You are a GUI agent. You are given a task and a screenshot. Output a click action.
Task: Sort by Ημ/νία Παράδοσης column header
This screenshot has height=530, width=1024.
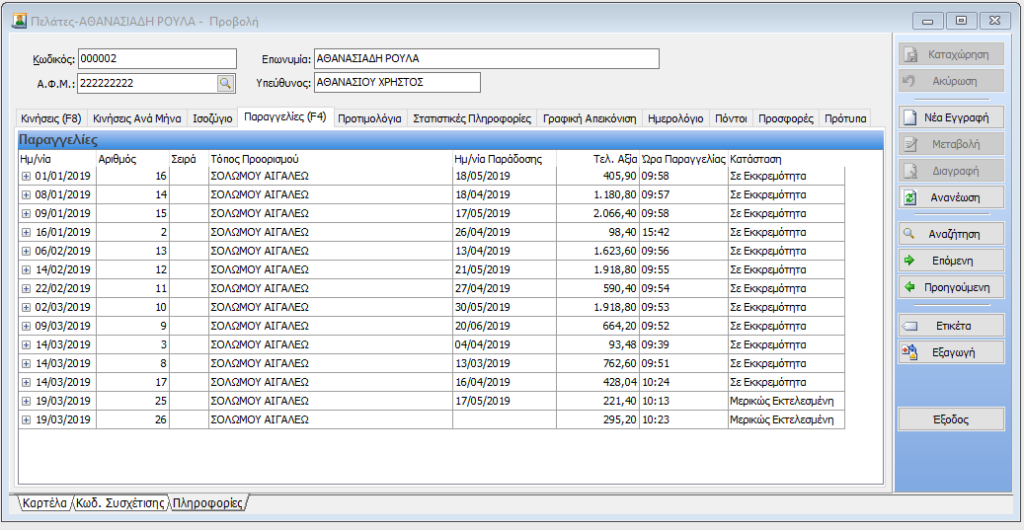point(504,159)
